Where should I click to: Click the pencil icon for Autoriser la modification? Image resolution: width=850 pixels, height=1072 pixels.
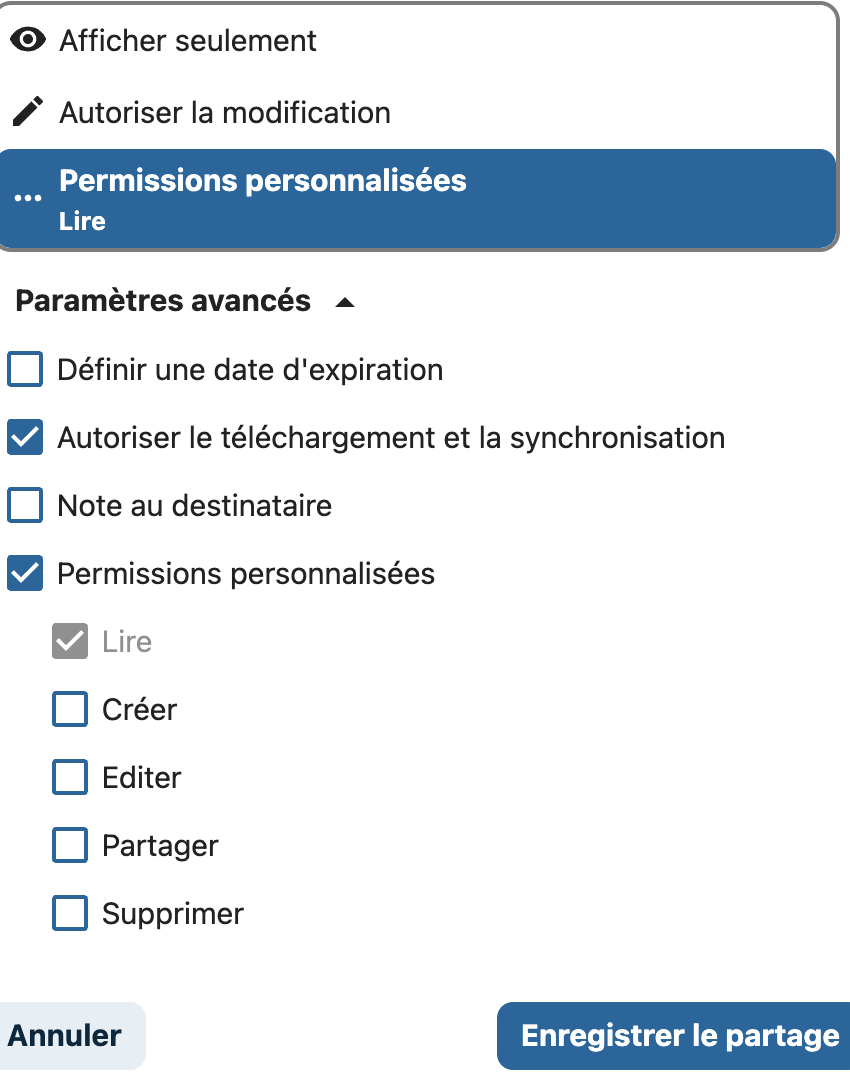pyautogui.click(x=28, y=111)
